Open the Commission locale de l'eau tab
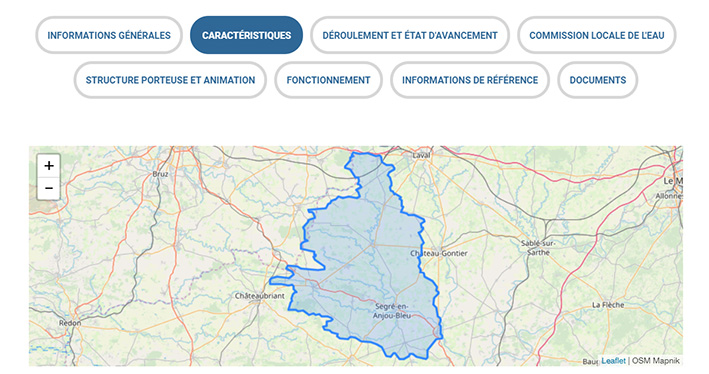 596,35
